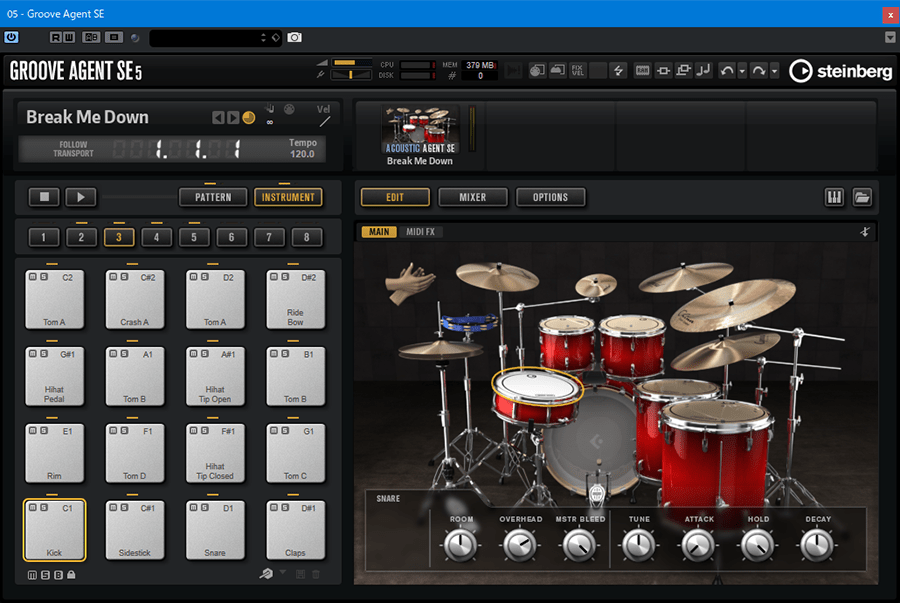Select pad group 2

81,237
